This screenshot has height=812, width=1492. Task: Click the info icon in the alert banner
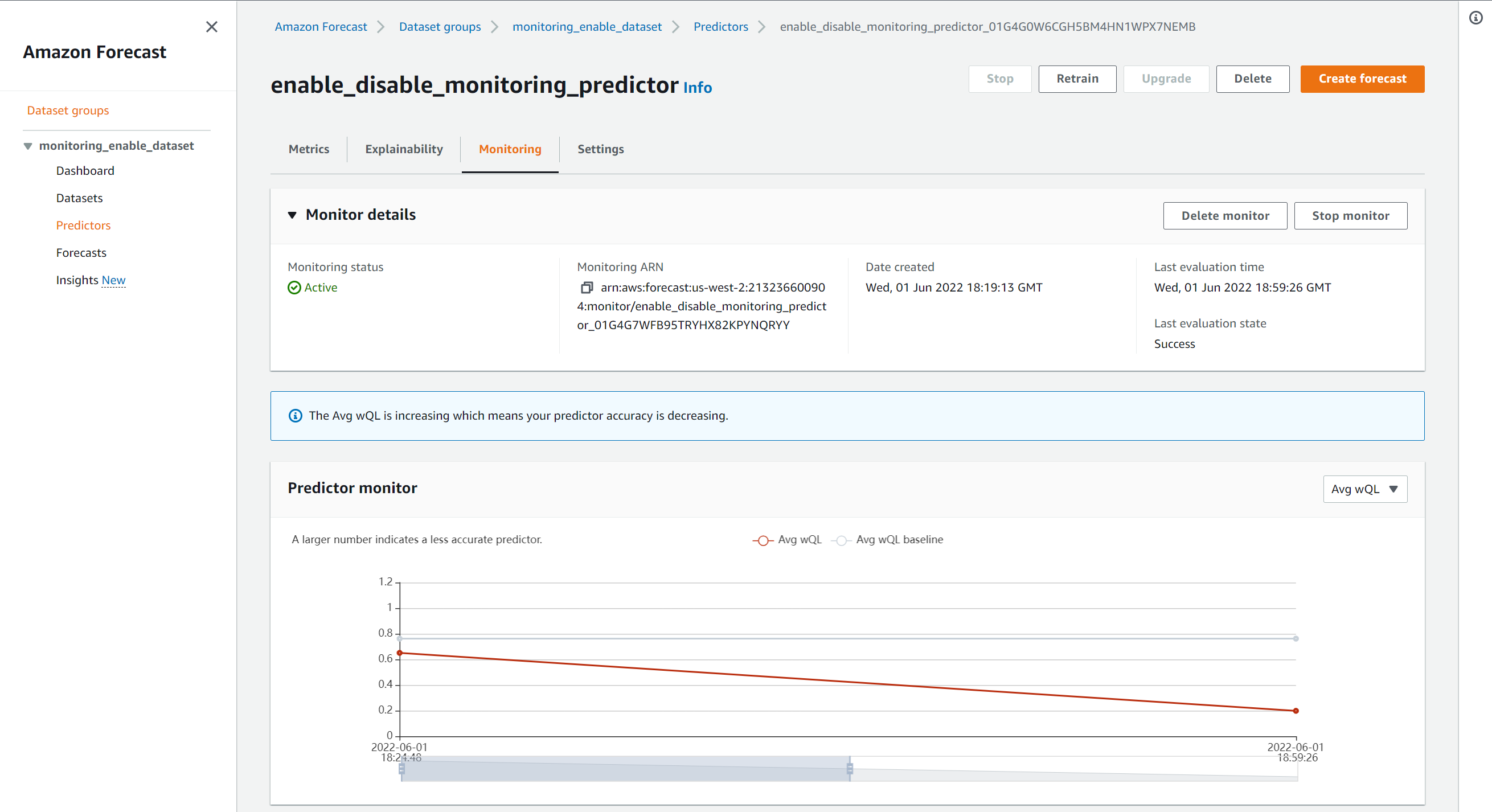[296, 415]
